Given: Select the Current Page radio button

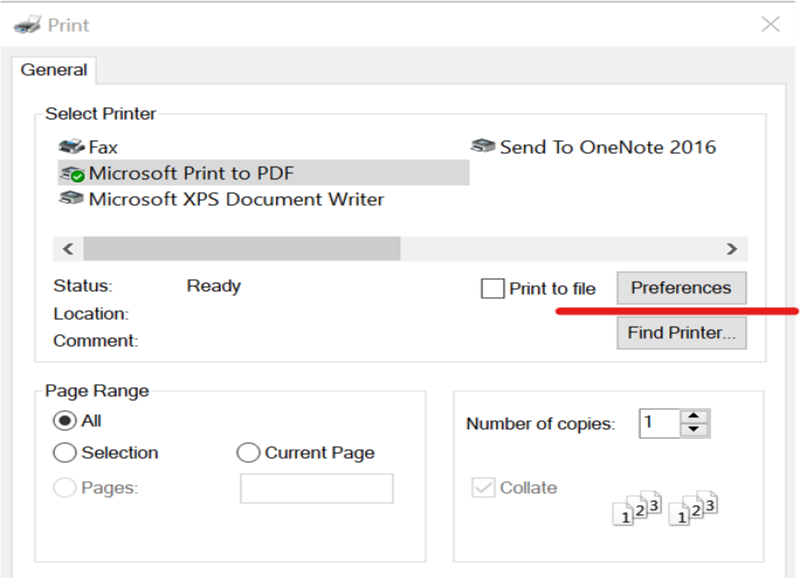Looking at the screenshot, I should (x=248, y=453).
